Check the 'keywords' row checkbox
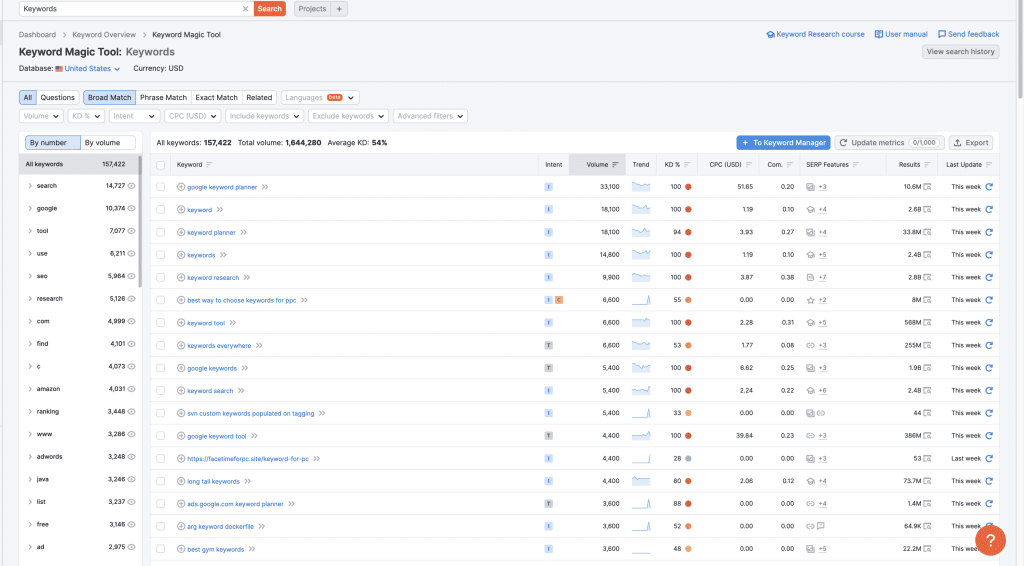1024x566 pixels. tap(161, 255)
